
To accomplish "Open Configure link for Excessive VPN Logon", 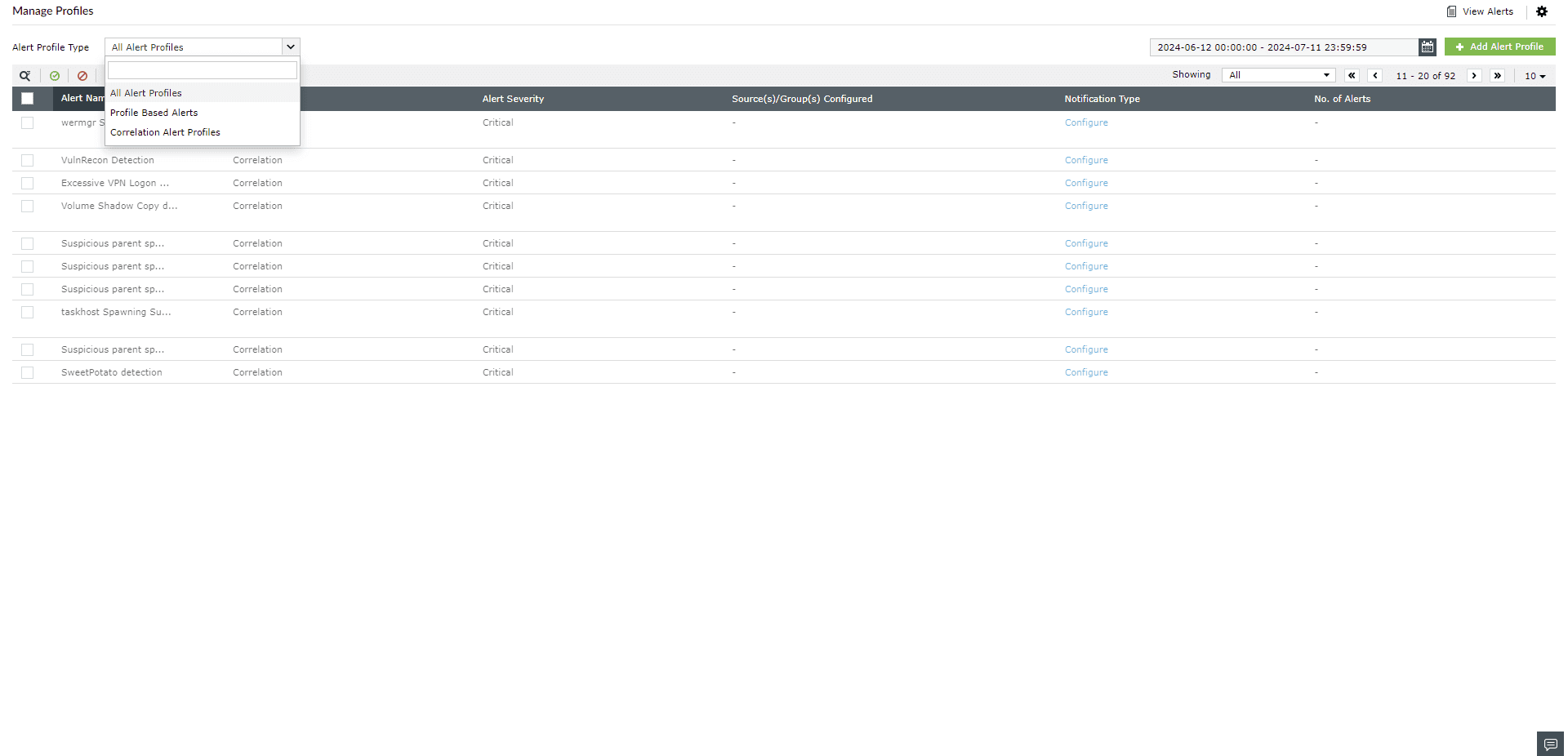I will (x=1086, y=182).
